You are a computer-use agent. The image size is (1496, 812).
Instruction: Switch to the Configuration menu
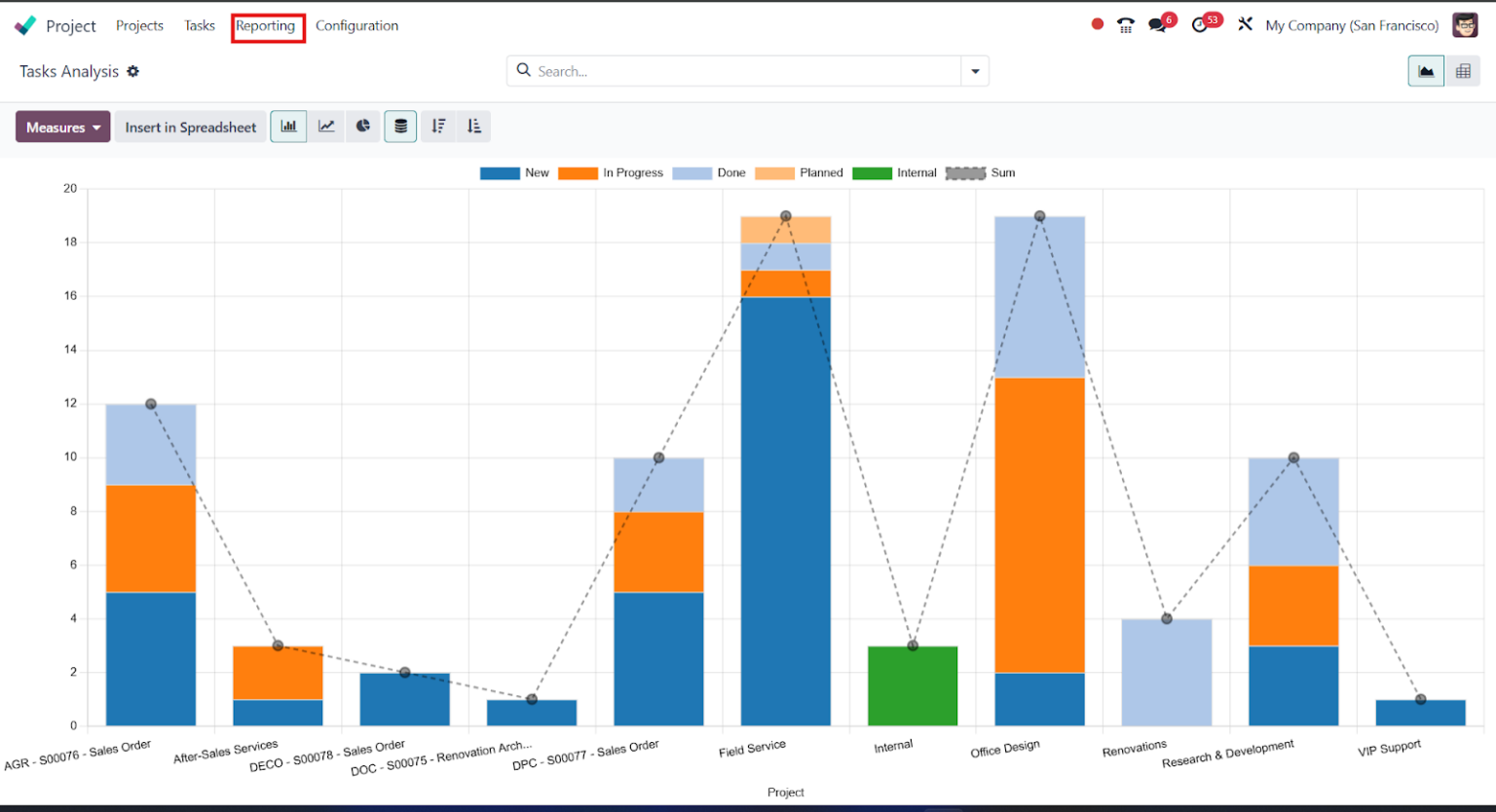coord(356,26)
